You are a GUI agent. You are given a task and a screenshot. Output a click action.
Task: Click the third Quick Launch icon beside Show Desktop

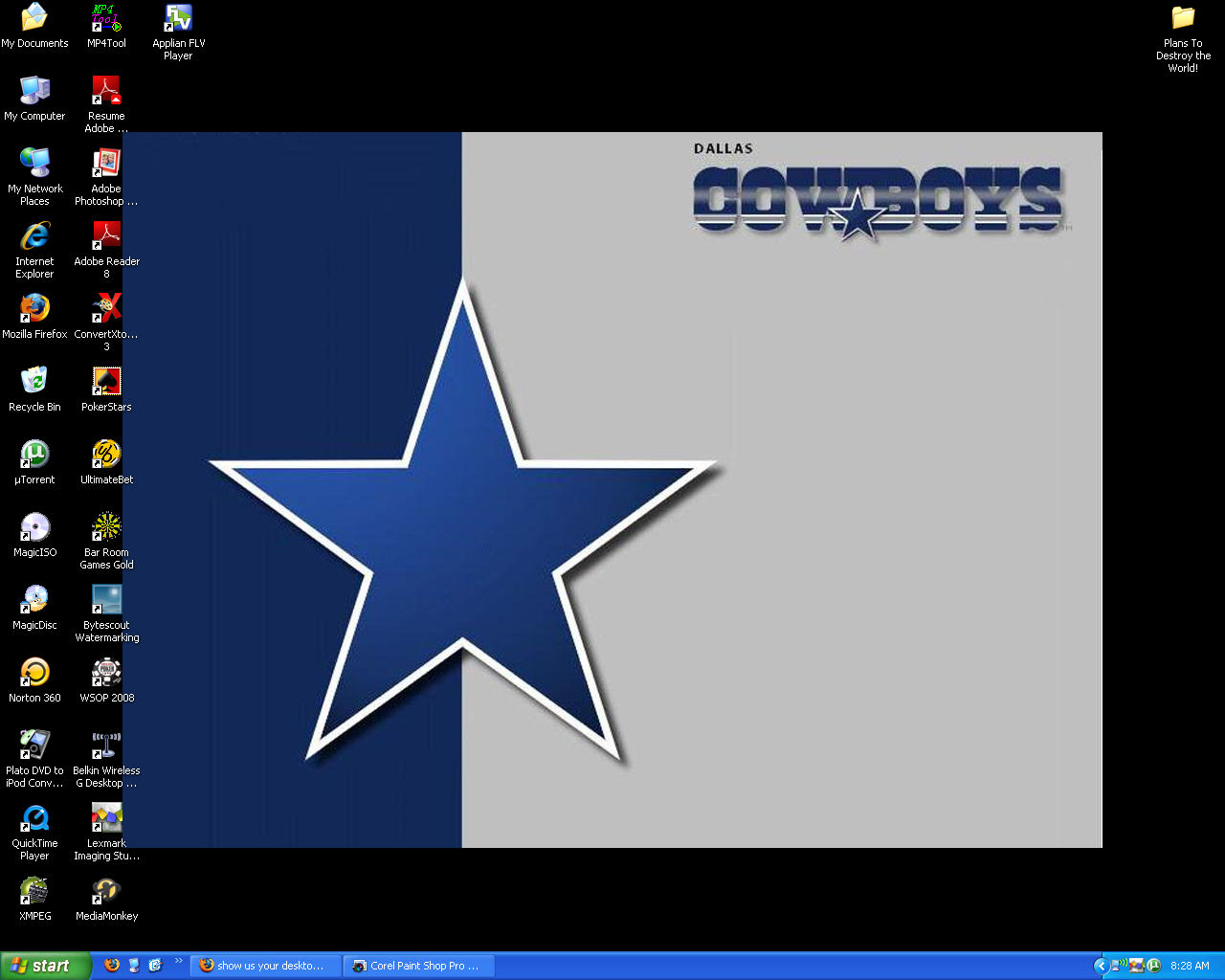coord(155,965)
